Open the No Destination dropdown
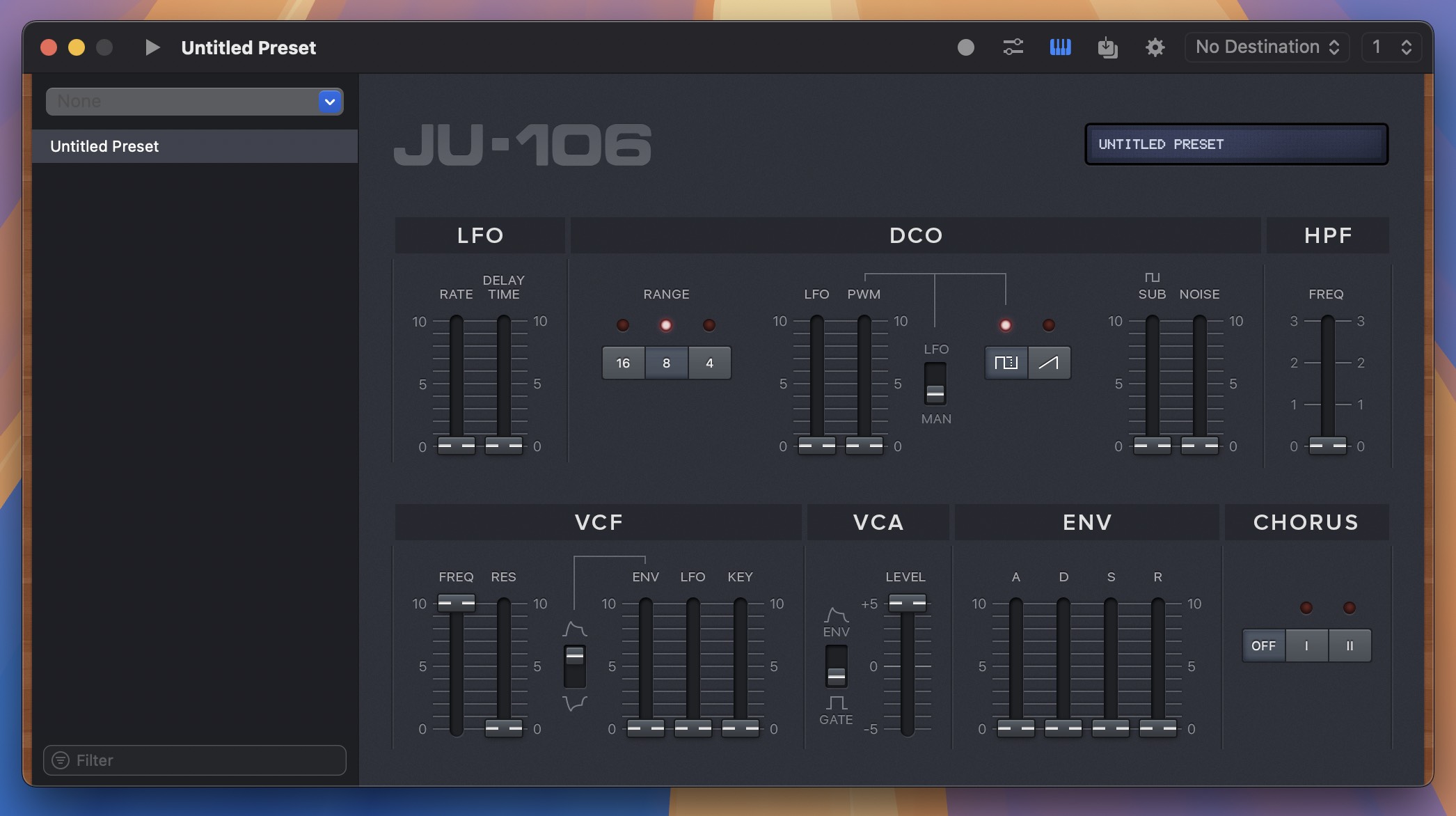This screenshot has height=816, width=1456. pyautogui.click(x=1267, y=47)
